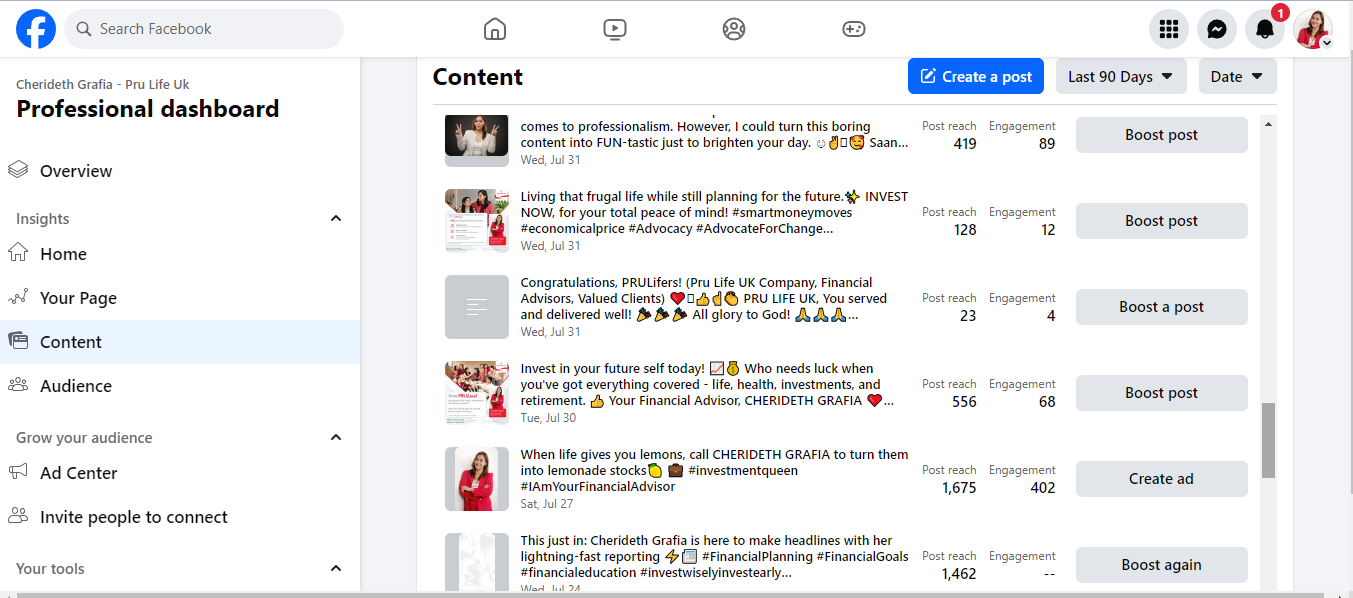Click Create ad for lemons post
1353x598 pixels.
click(1162, 479)
